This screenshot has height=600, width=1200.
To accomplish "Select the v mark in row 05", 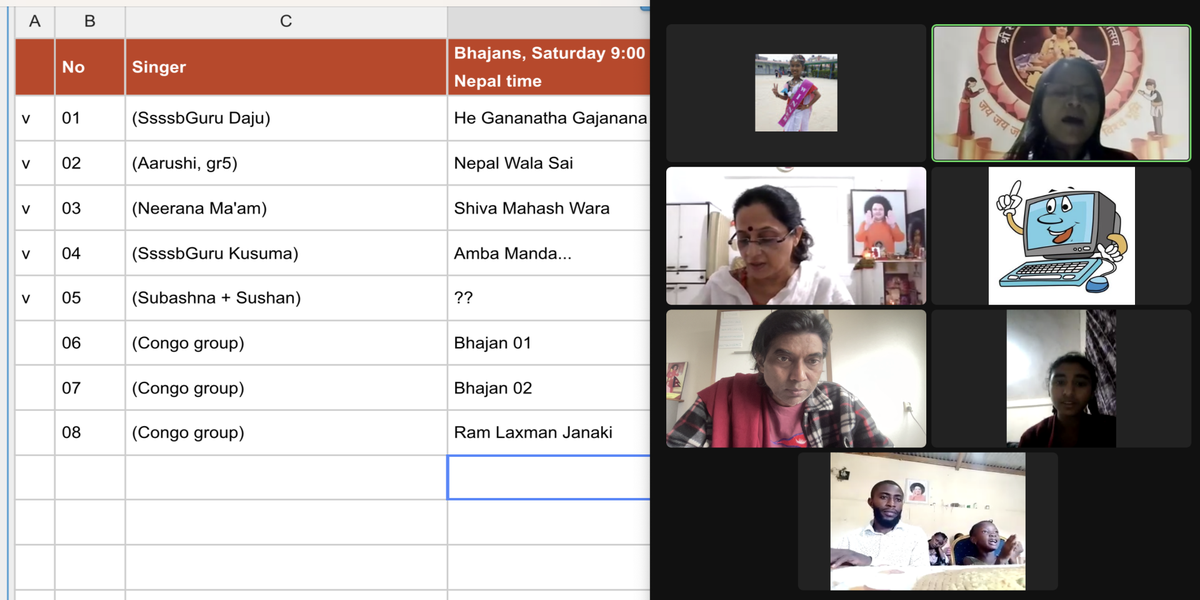I will 26,298.
